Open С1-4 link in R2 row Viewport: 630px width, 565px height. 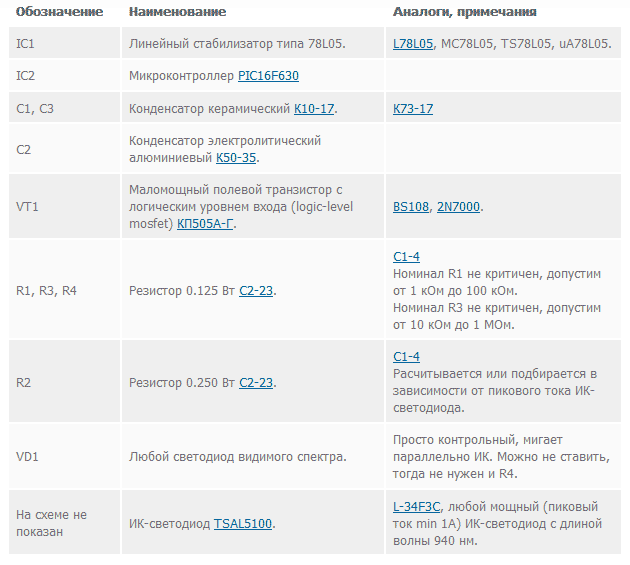click(x=407, y=357)
